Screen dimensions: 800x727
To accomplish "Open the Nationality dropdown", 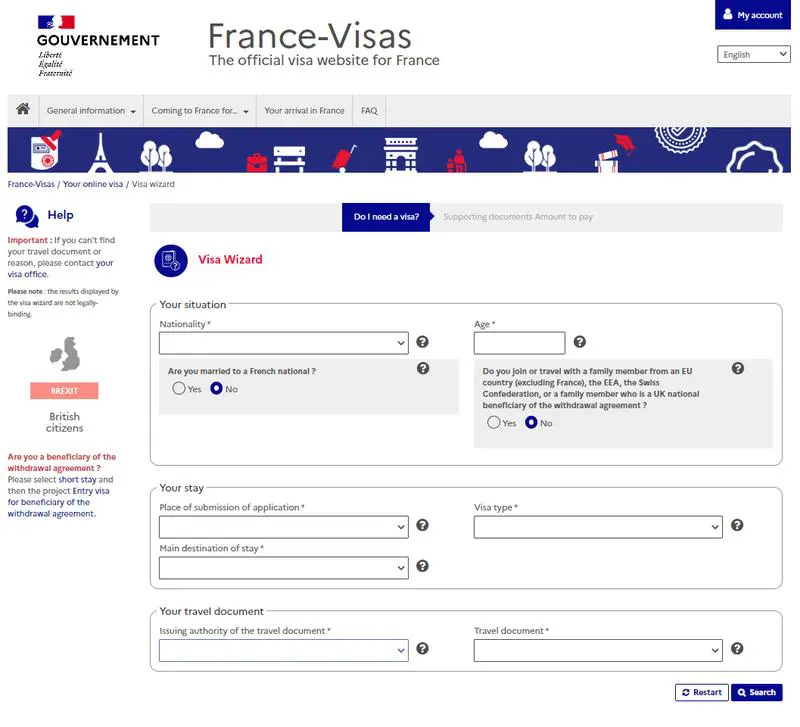I will [284, 344].
